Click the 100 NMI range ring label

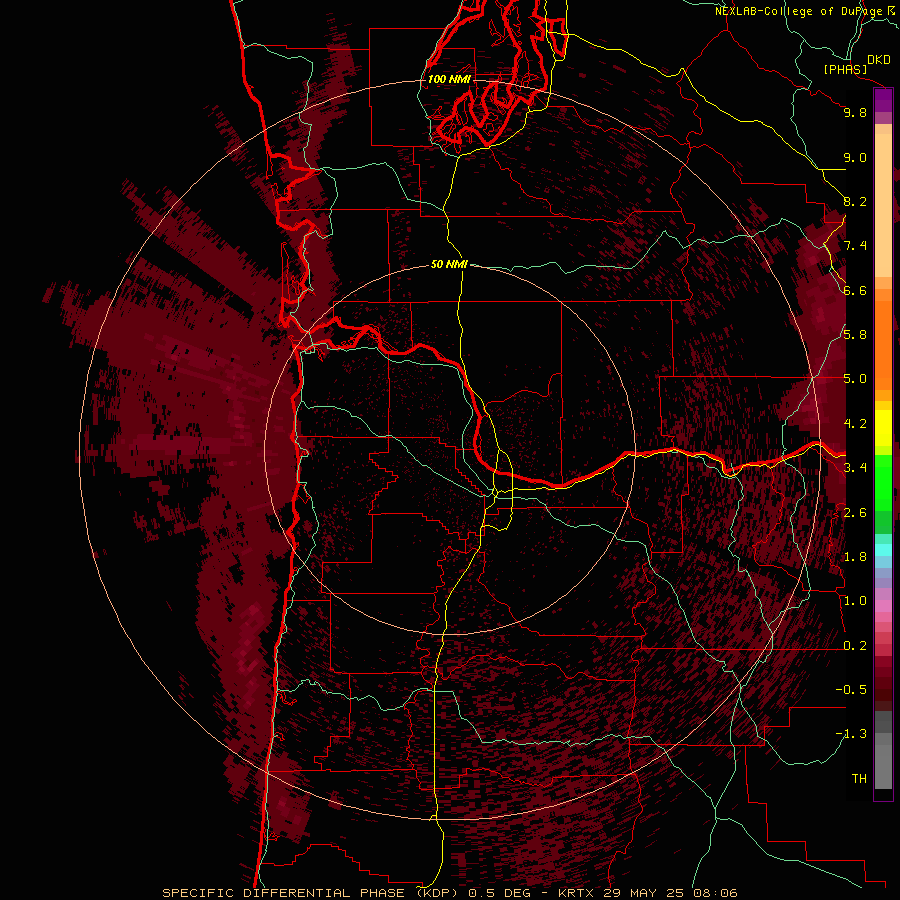tap(449, 79)
